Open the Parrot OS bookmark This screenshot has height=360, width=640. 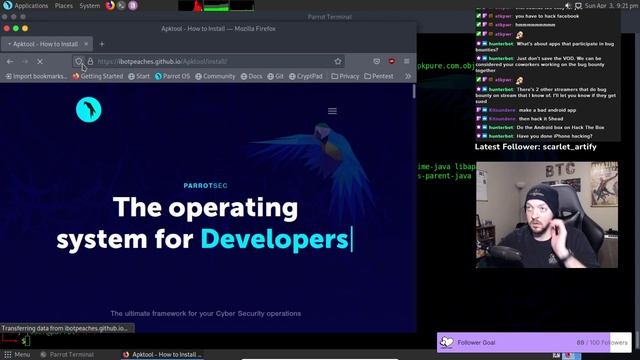[x=172, y=76]
